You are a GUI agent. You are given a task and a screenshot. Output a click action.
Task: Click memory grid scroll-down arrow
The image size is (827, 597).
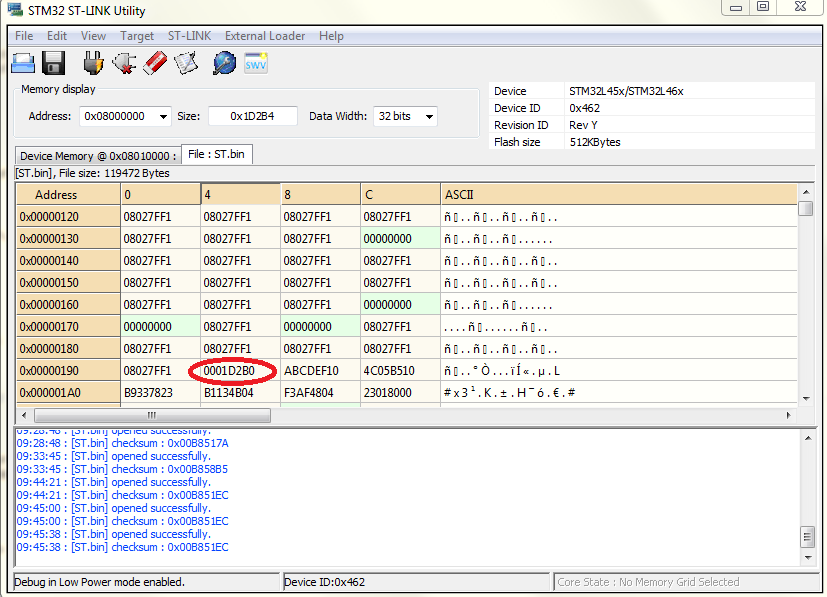[805, 399]
